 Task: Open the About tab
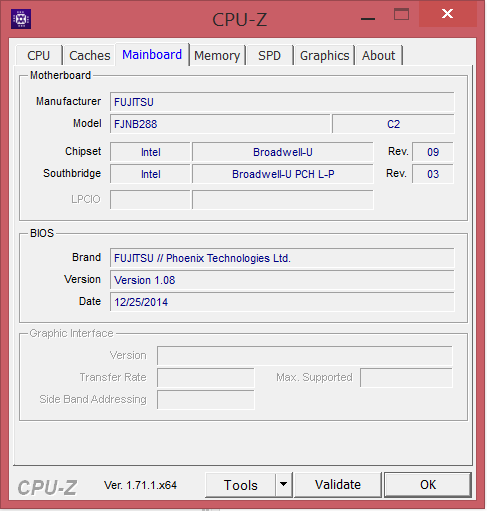coord(378,55)
